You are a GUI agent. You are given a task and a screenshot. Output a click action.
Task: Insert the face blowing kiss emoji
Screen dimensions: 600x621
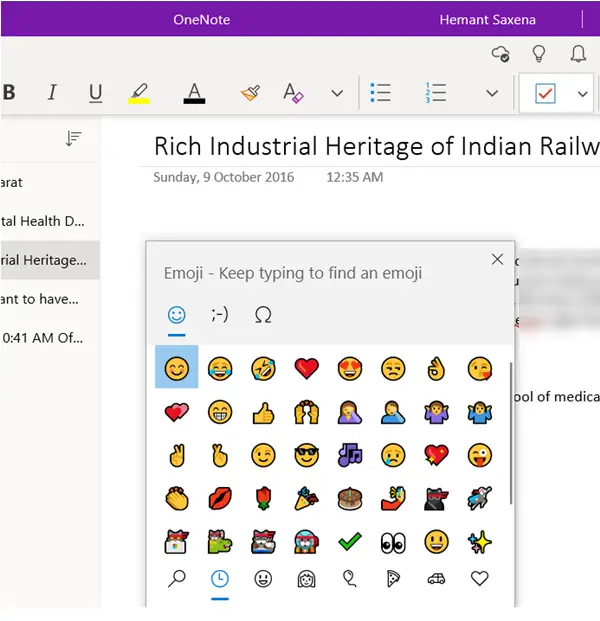pyautogui.click(x=480, y=369)
